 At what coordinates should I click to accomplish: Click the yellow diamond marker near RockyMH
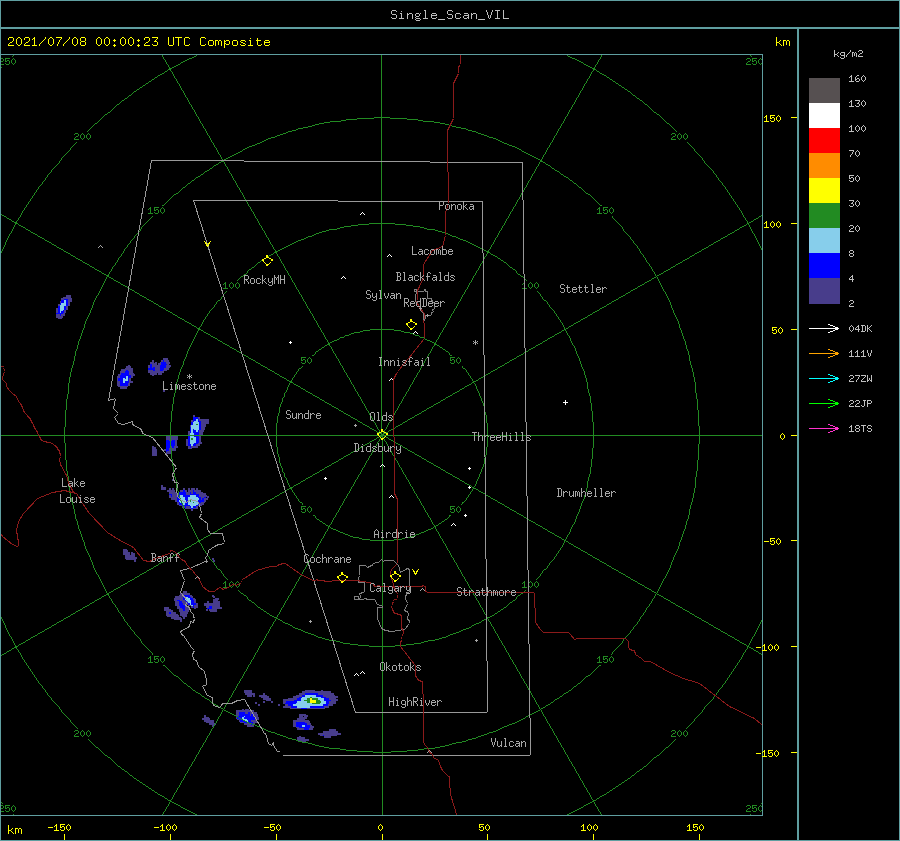tap(267, 261)
